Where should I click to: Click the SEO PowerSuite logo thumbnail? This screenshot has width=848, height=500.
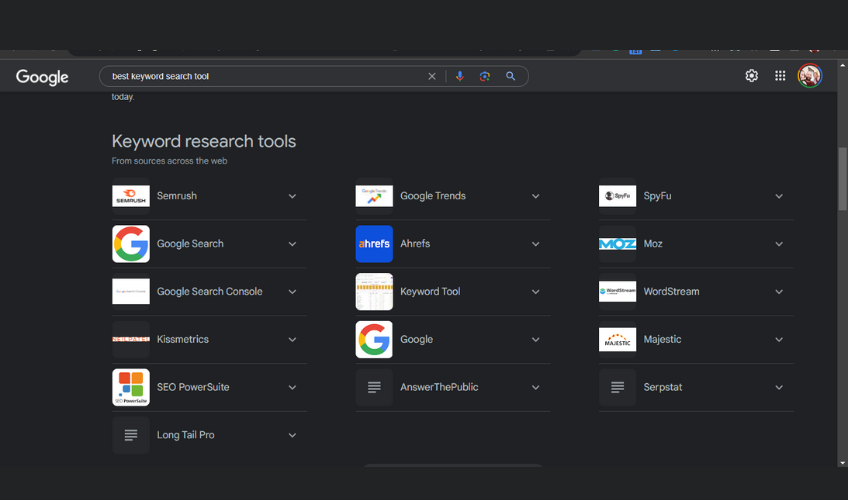click(x=131, y=387)
